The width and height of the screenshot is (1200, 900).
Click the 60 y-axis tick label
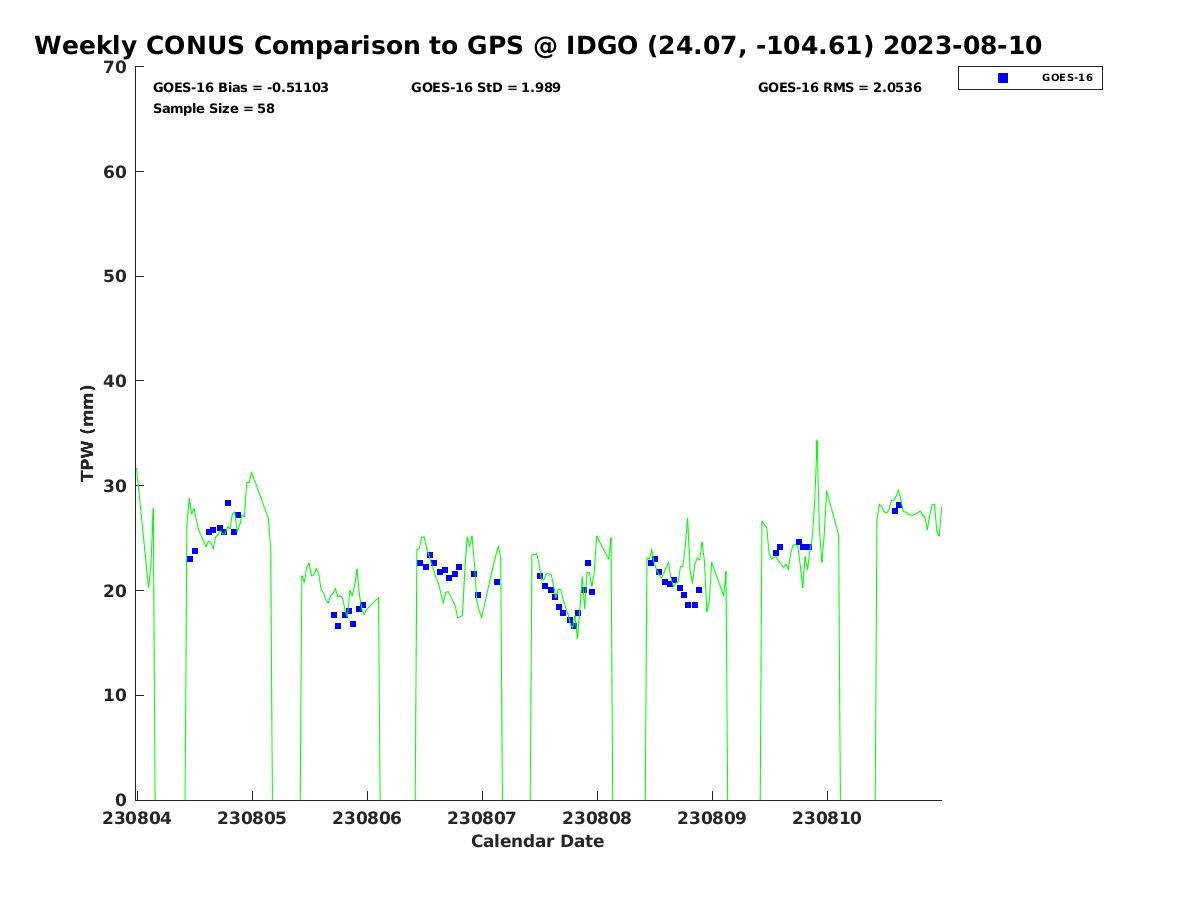point(116,172)
